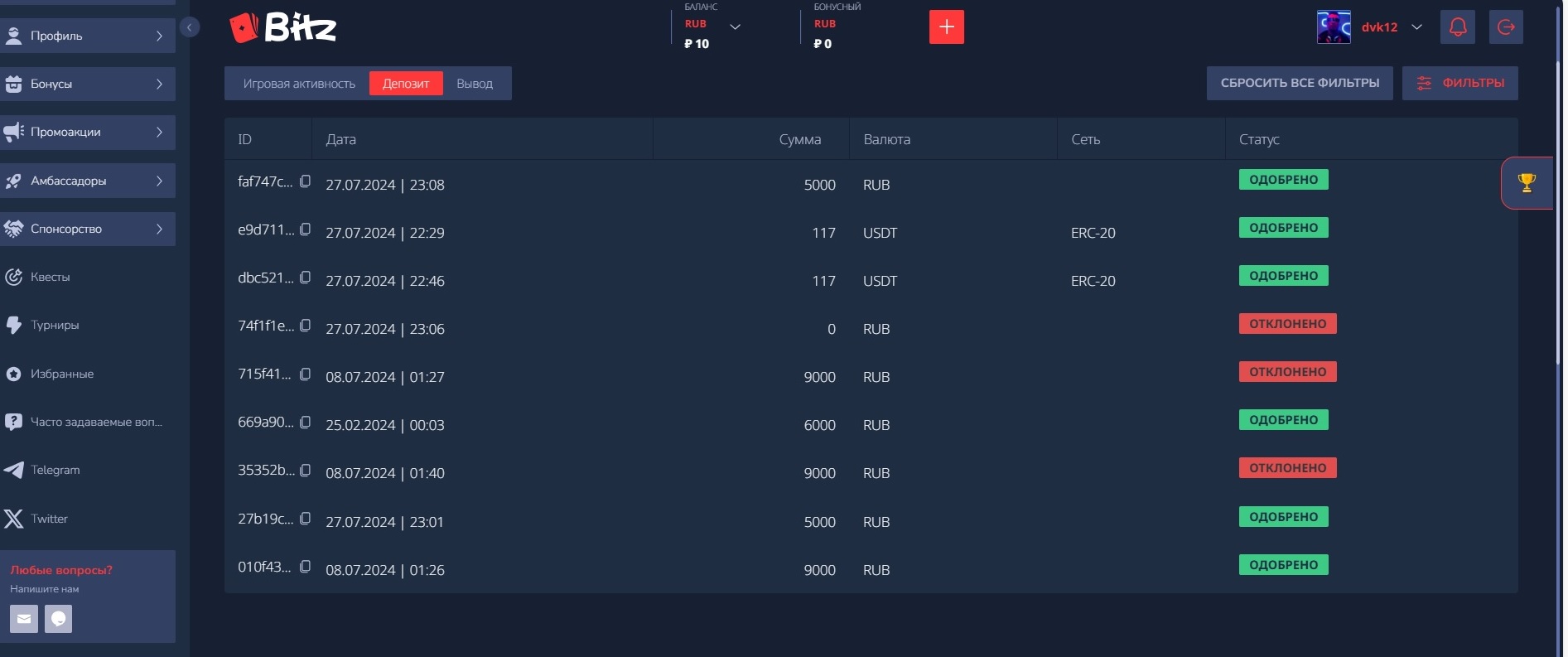Copy the ID of transaction faf747c
1568x657 pixels.
(305, 181)
